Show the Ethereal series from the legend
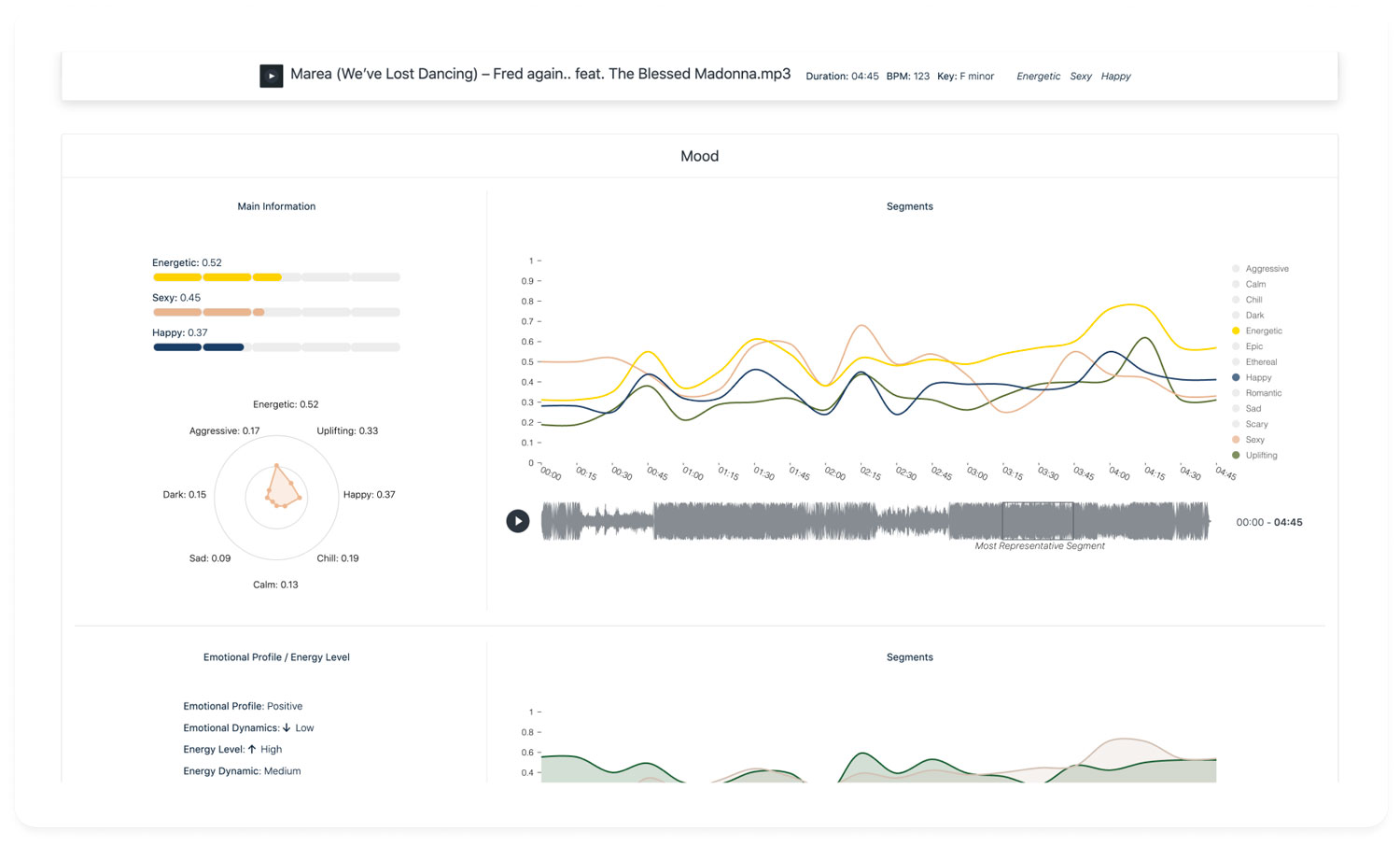1400x846 pixels. 1235,361
